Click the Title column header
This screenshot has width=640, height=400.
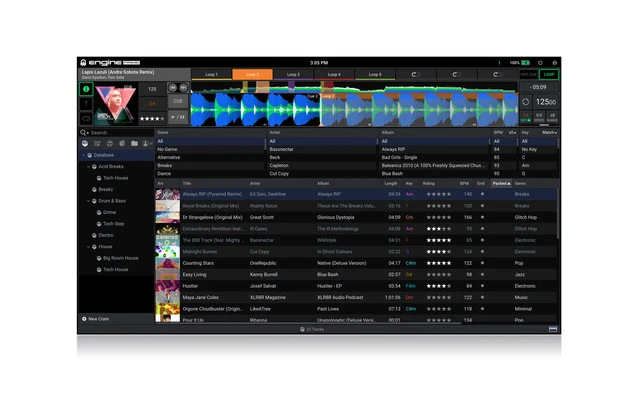[187, 184]
